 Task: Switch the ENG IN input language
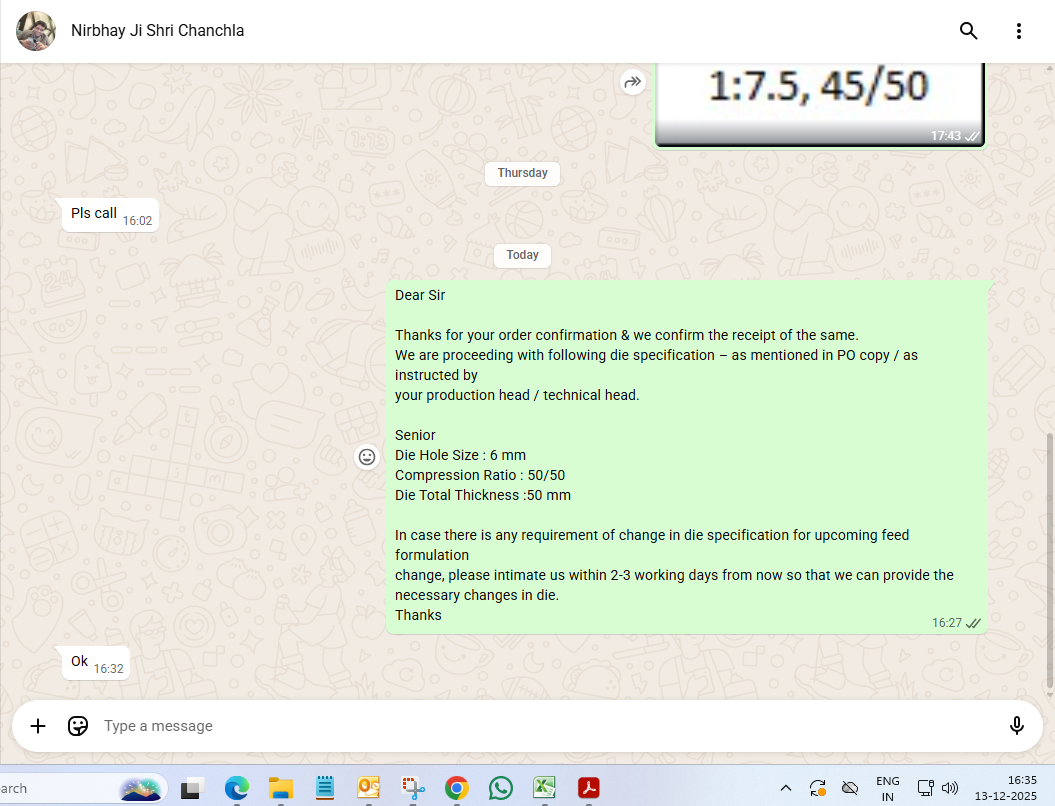pyautogui.click(x=887, y=788)
